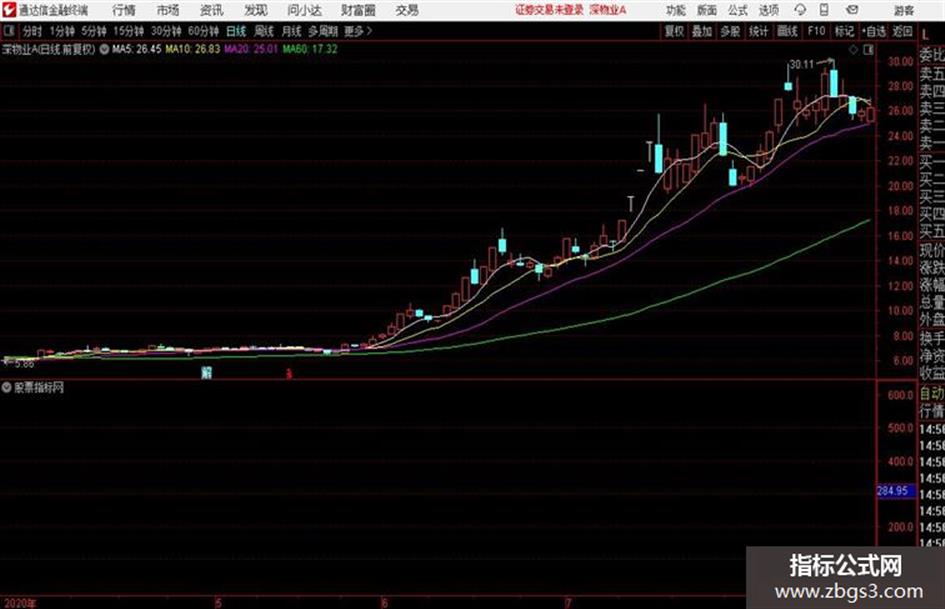
Task: Click the diamond icon at chart top right
Action: (x=853, y=50)
